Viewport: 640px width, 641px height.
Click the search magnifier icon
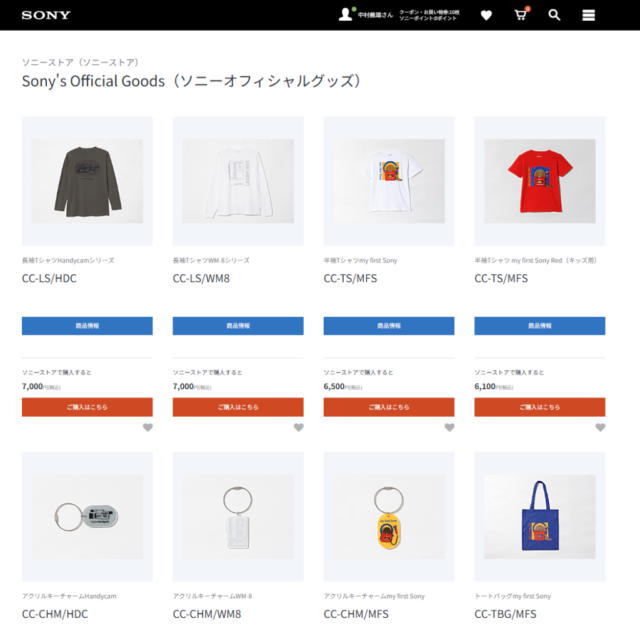(x=554, y=15)
